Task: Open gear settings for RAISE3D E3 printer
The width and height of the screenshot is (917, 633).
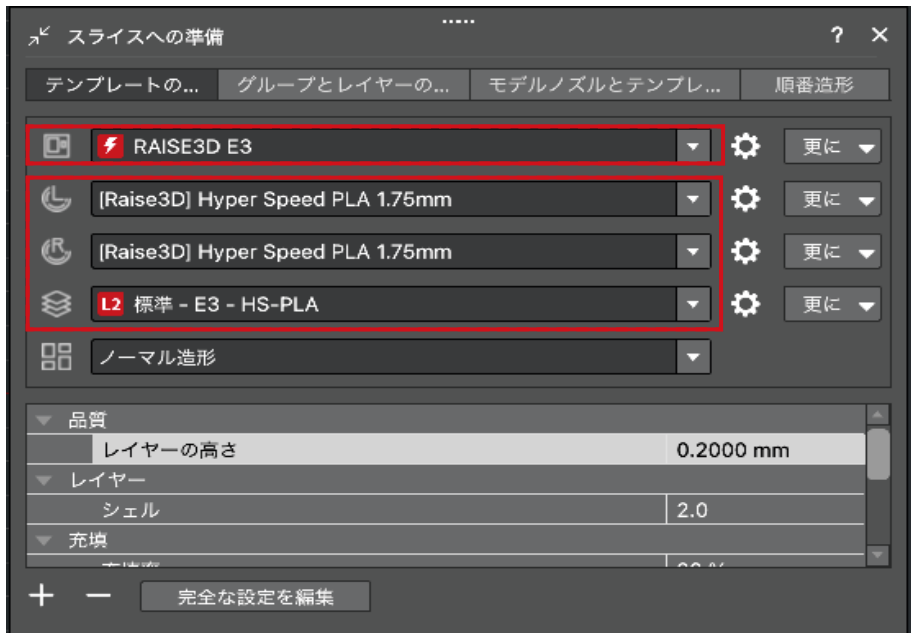Action: click(x=746, y=146)
